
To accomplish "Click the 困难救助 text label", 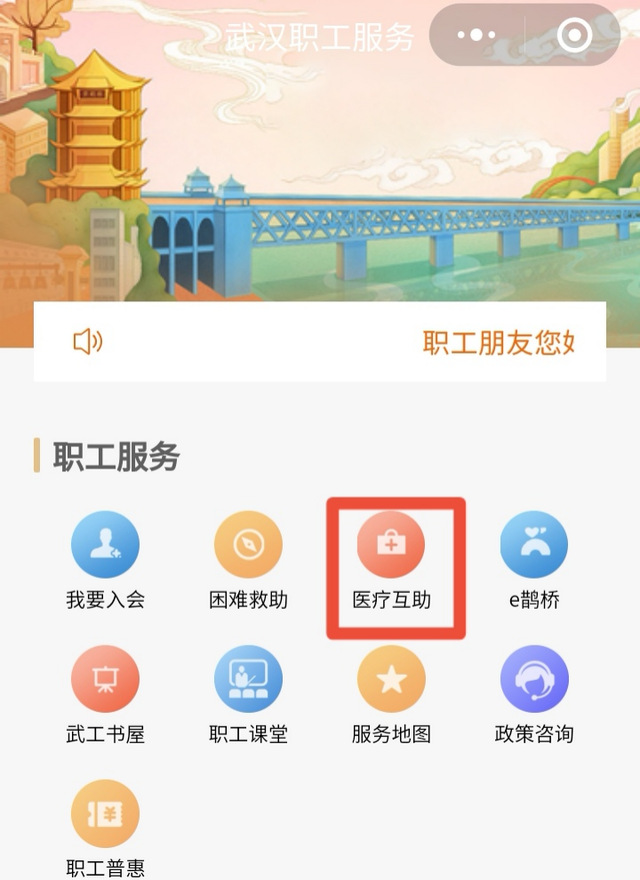I will (248, 600).
